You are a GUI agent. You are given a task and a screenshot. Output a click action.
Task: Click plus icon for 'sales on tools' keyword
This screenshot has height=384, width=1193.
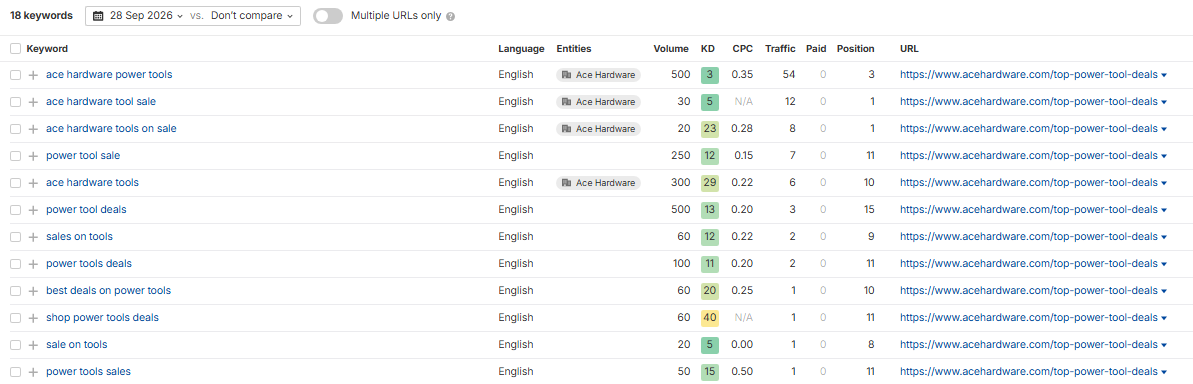click(x=33, y=237)
